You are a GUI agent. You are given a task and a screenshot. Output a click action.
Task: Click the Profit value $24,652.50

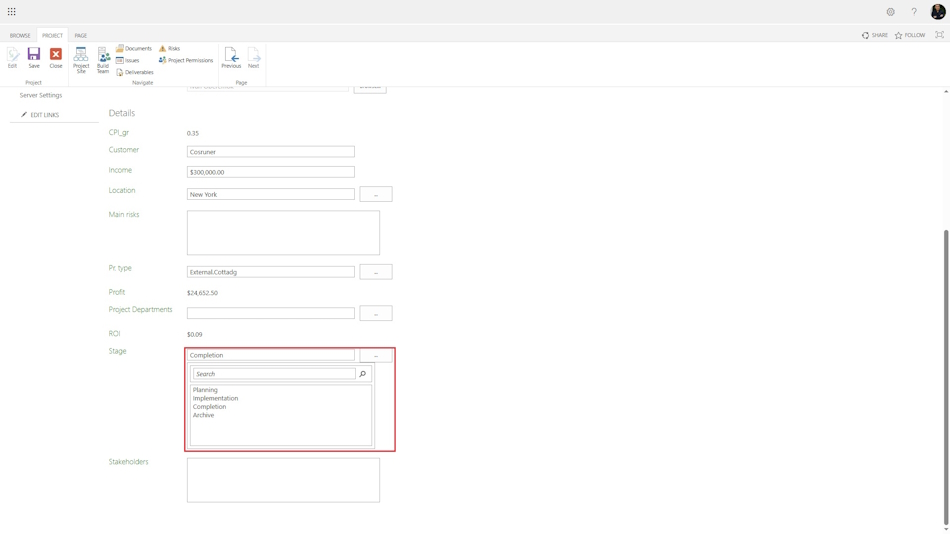coord(202,293)
